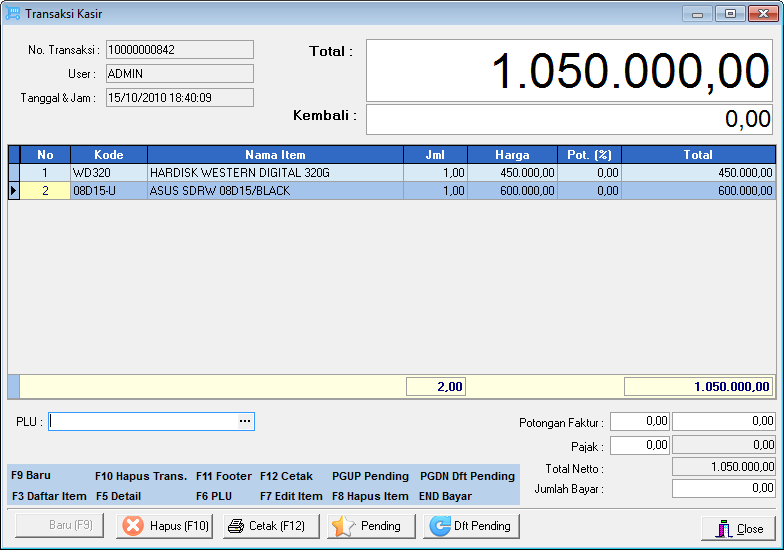784x550 pixels.
Task: Click row indicator arrow for row 2
Action: coord(14,191)
